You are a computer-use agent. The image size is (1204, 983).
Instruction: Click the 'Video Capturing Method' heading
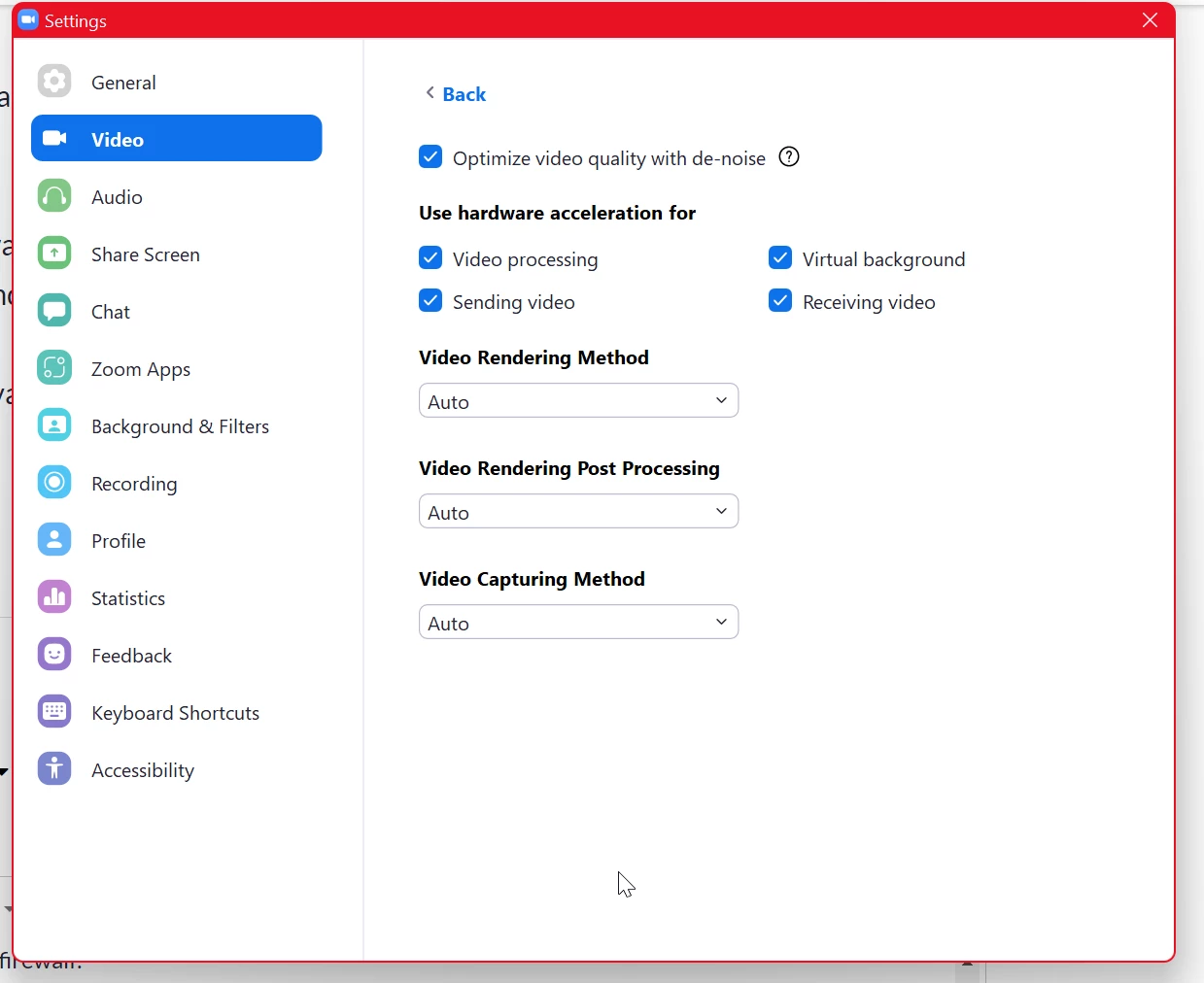tap(532, 579)
